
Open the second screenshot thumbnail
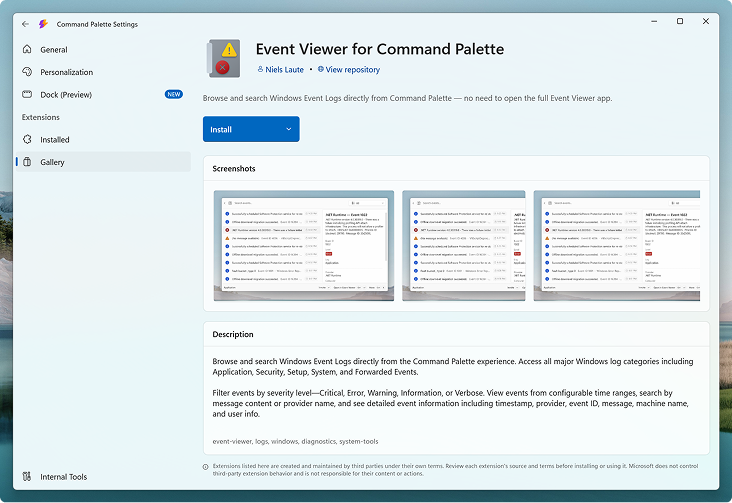(464, 246)
